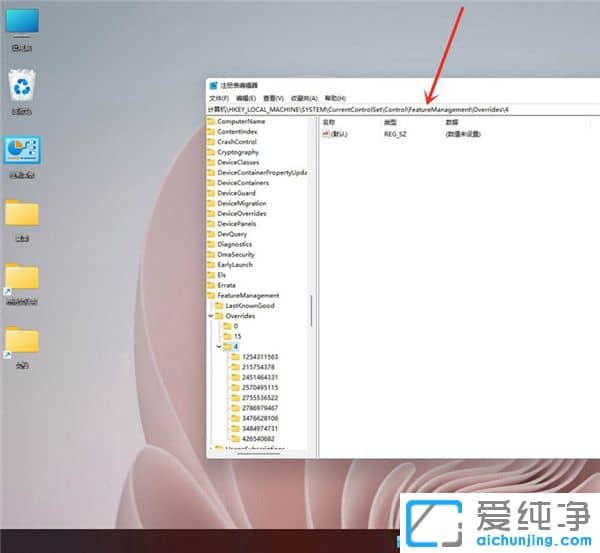Viewport: 600px width, 553px height.
Task: Select the DevicePanels key folder icon
Action: click(x=211, y=224)
